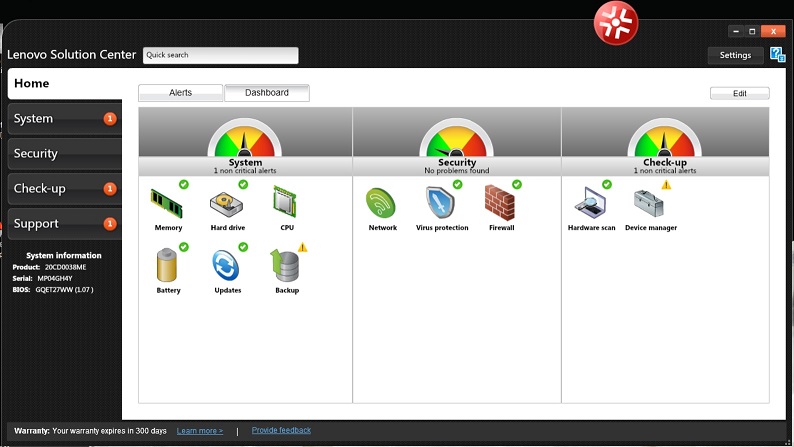Click the green check mark on Firewall

pos(517,184)
